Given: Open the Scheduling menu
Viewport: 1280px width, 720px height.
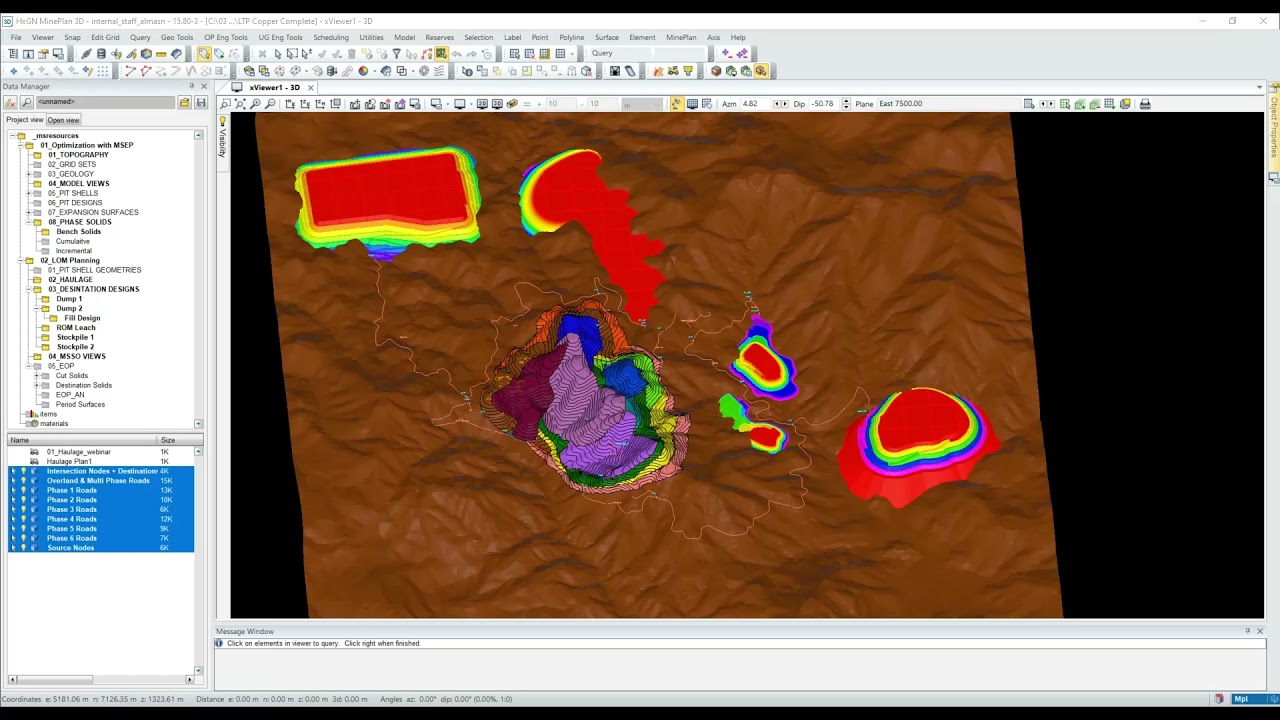Looking at the screenshot, I should tap(331, 37).
